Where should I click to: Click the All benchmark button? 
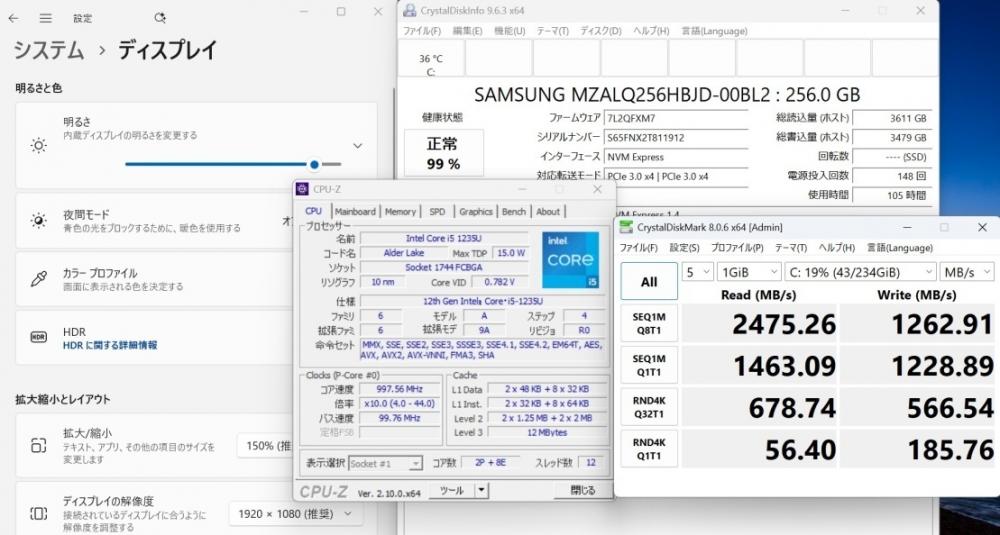(649, 281)
